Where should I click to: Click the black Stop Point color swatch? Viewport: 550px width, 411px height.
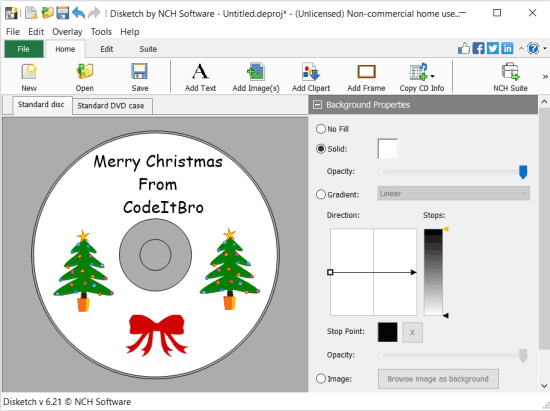coord(388,332)
